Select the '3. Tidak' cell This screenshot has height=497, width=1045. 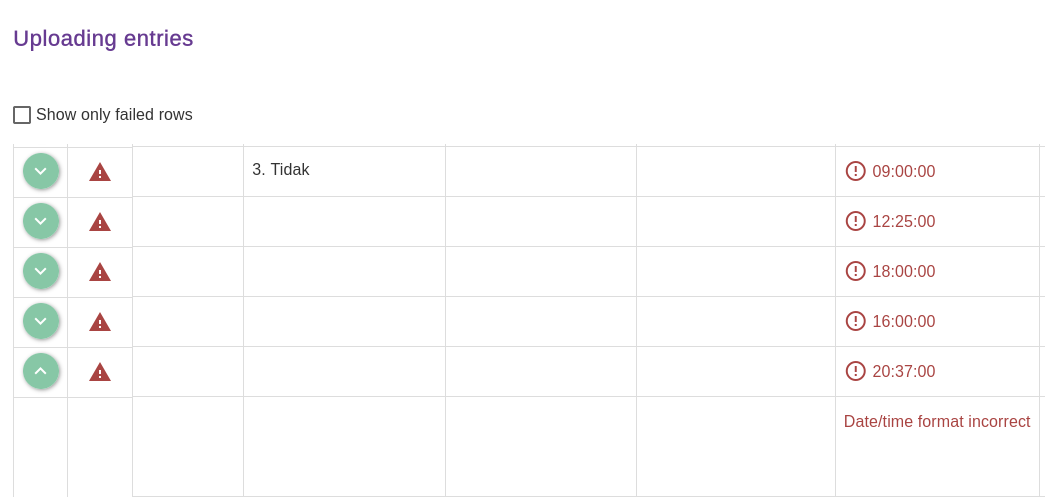(281, 170)
